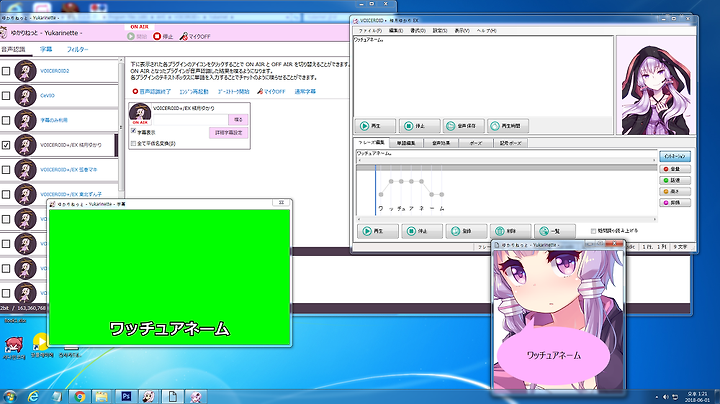Open Internet Explorer from the taskbar
Image resolution: width=720 pixels, height=404 pixels.
click(33, 396)
